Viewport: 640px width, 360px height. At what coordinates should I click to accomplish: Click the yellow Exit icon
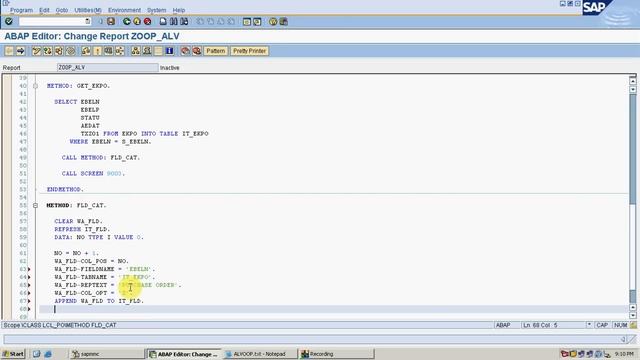click(137, 21)
